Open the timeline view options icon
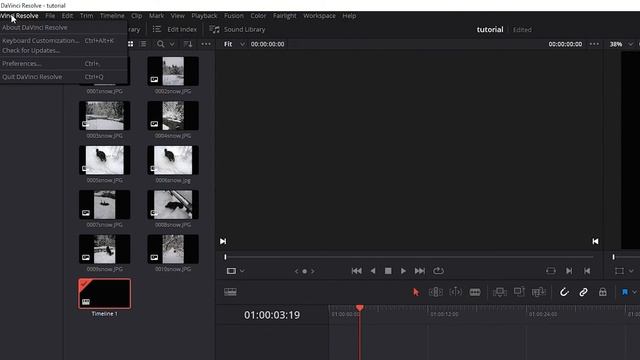The width and height of the screenshot is (640, 360). point(230,292)
